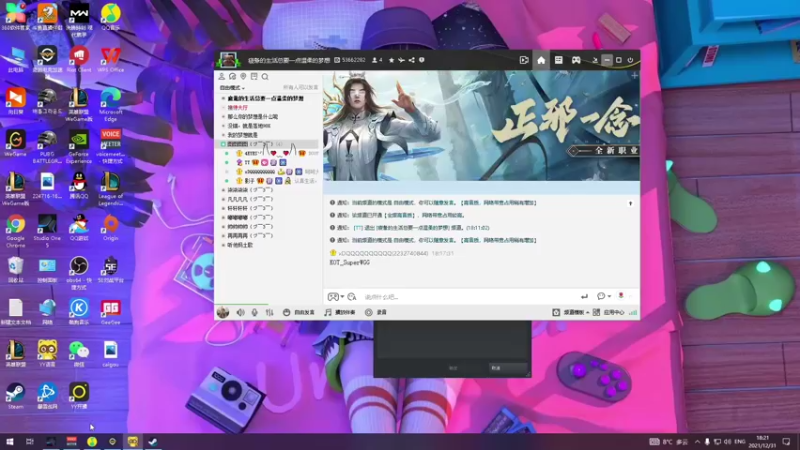Search channels with the magnifier icon

pyautogui.click(x=265, y=77)
